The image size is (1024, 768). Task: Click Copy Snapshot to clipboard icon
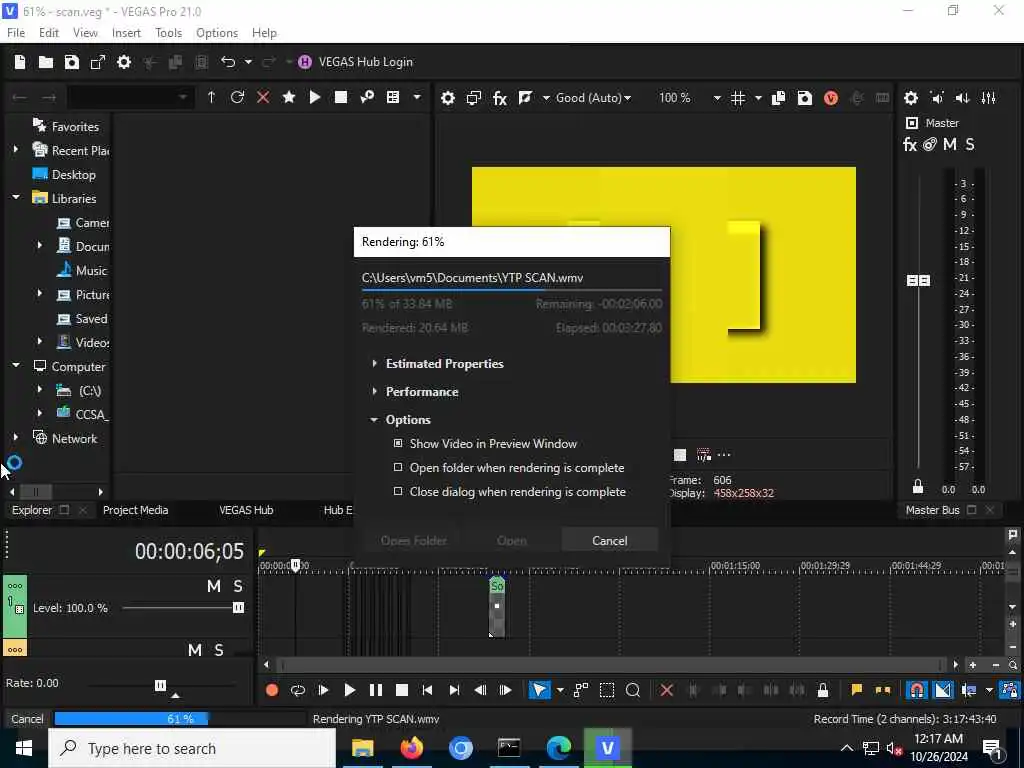click(778, 98)
